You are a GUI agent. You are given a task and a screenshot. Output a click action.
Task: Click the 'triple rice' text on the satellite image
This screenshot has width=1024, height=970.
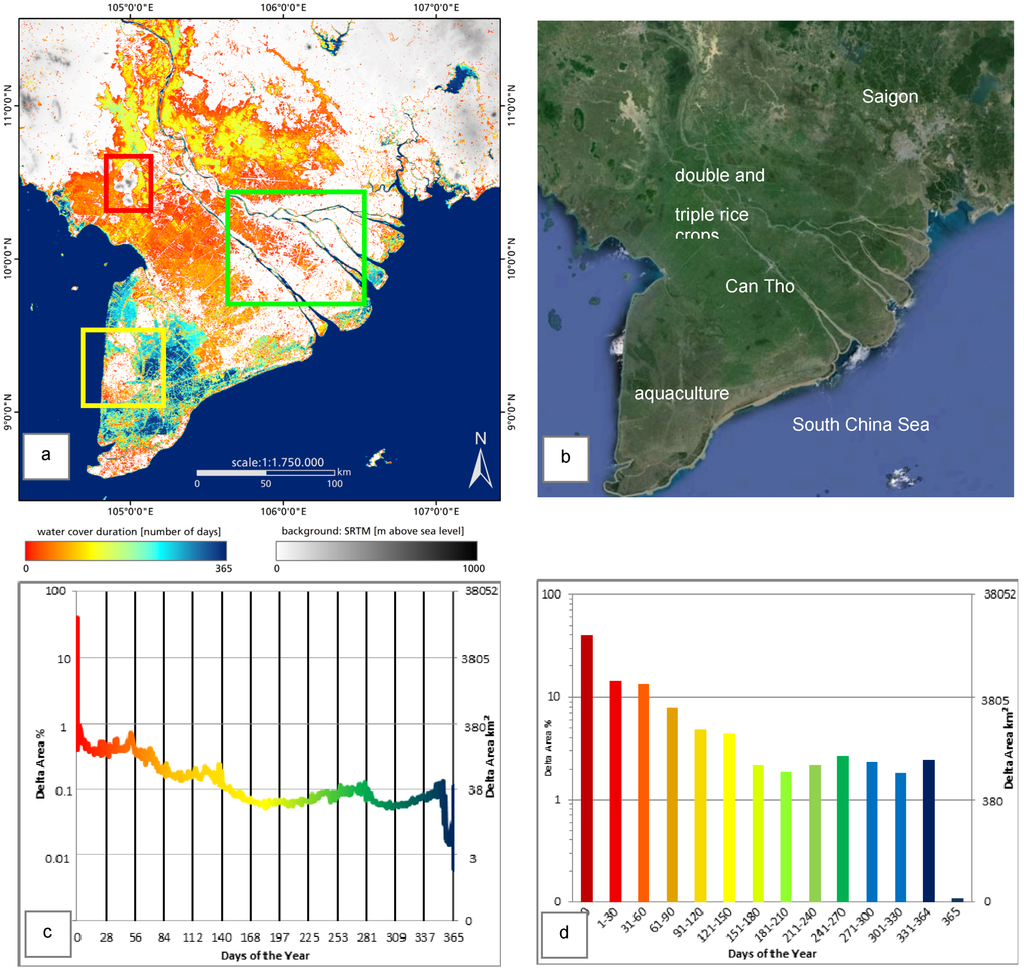point(711,215)
